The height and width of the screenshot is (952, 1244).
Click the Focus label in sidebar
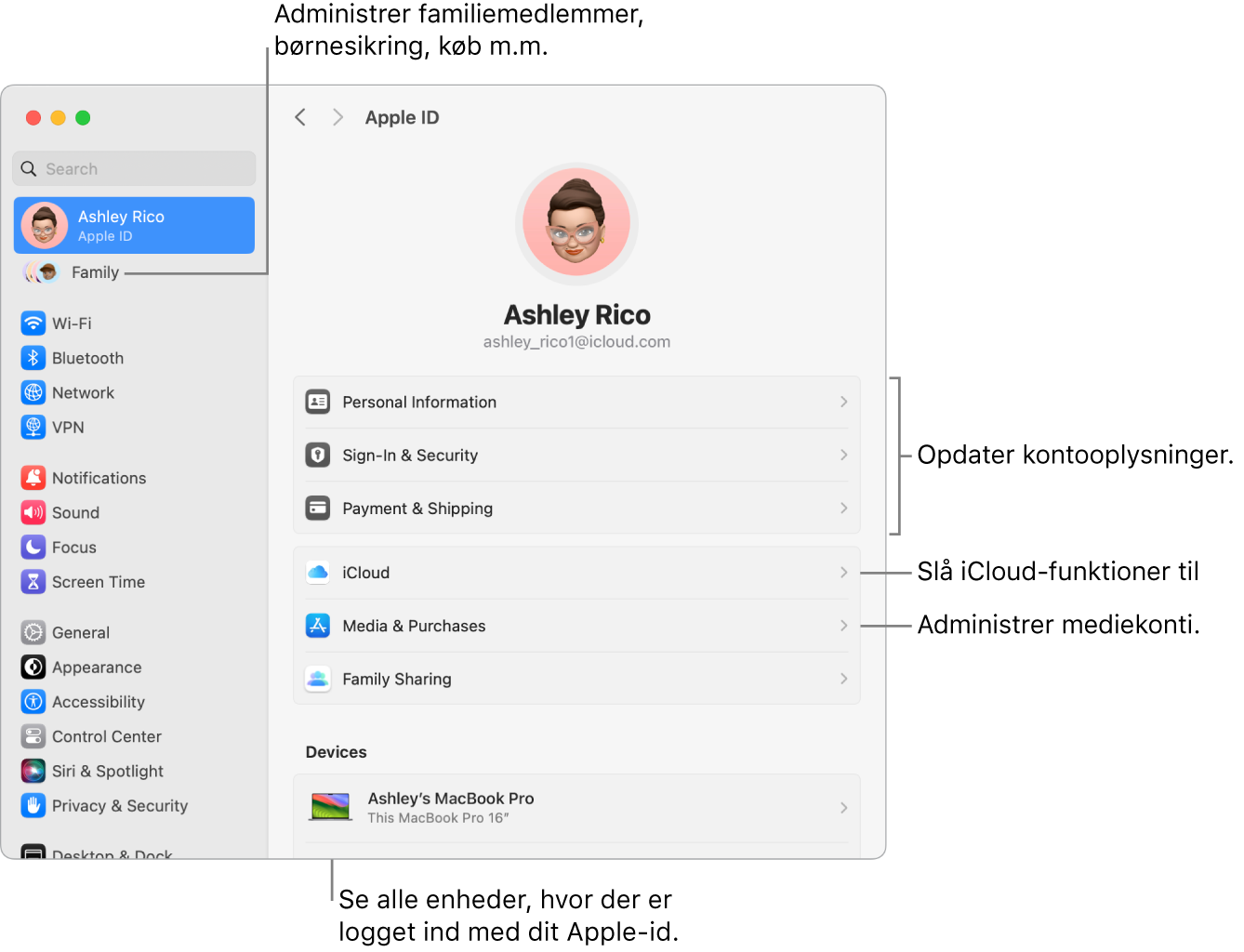pos(74,548)
